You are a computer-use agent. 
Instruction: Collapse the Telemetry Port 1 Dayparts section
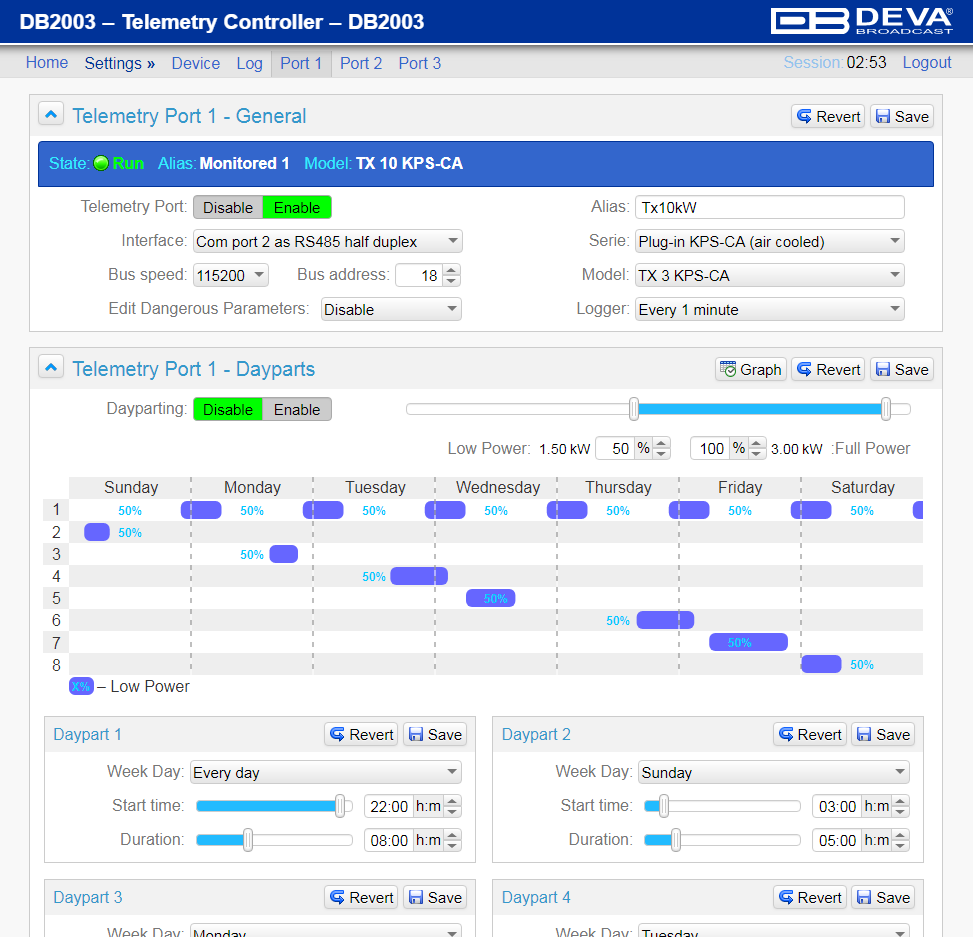tap(51, 367)
